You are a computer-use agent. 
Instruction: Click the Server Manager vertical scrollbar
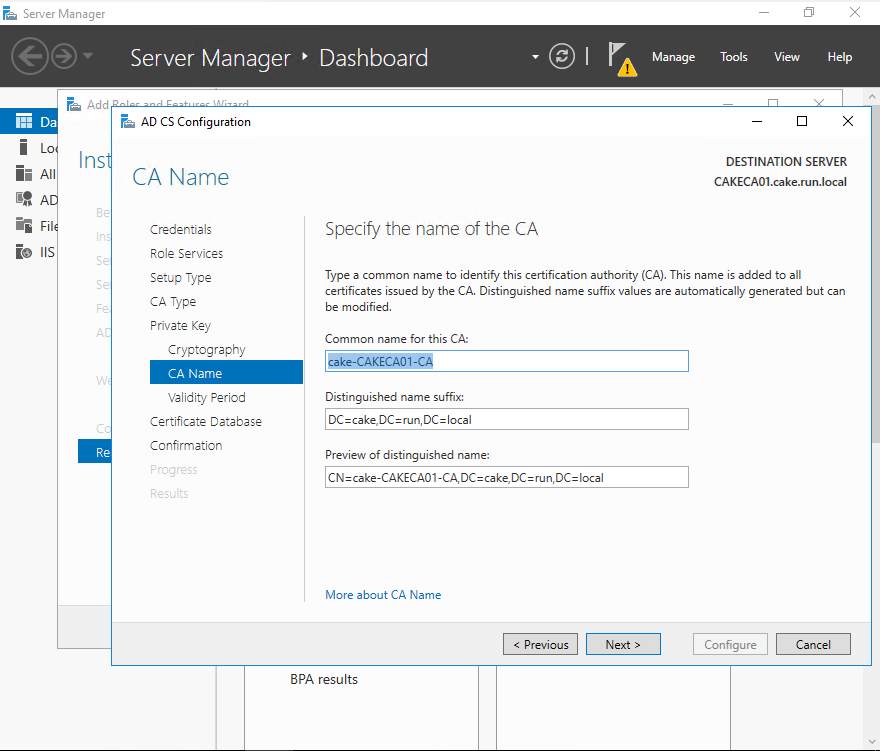pyautogui.click(x=874, y=275)
